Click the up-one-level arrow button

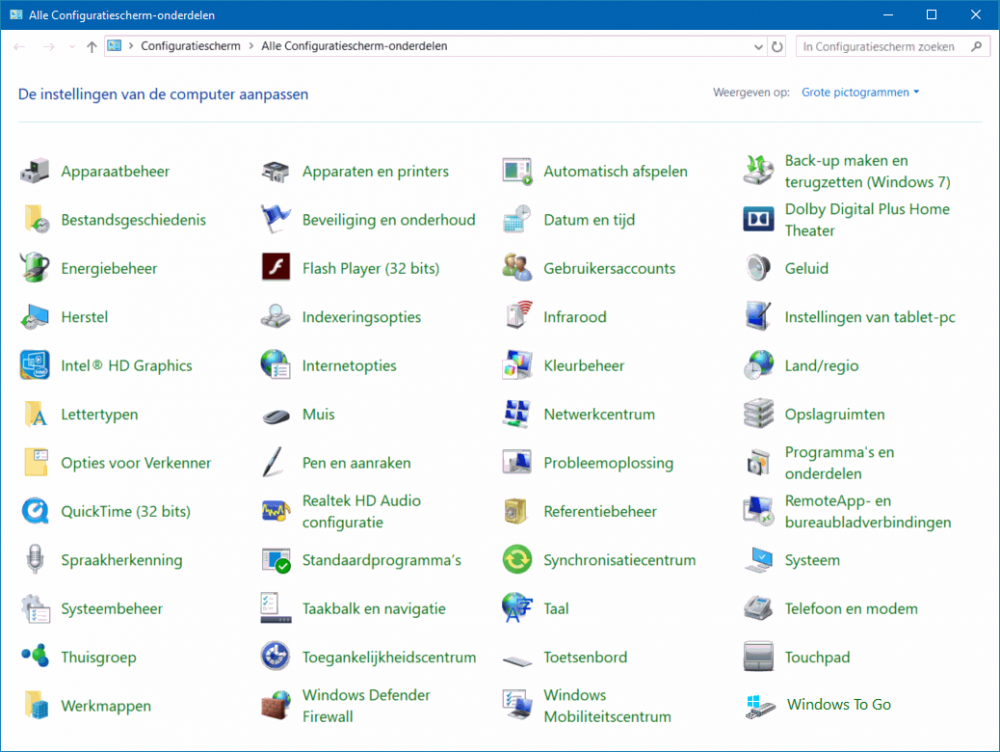pos(92,47)
